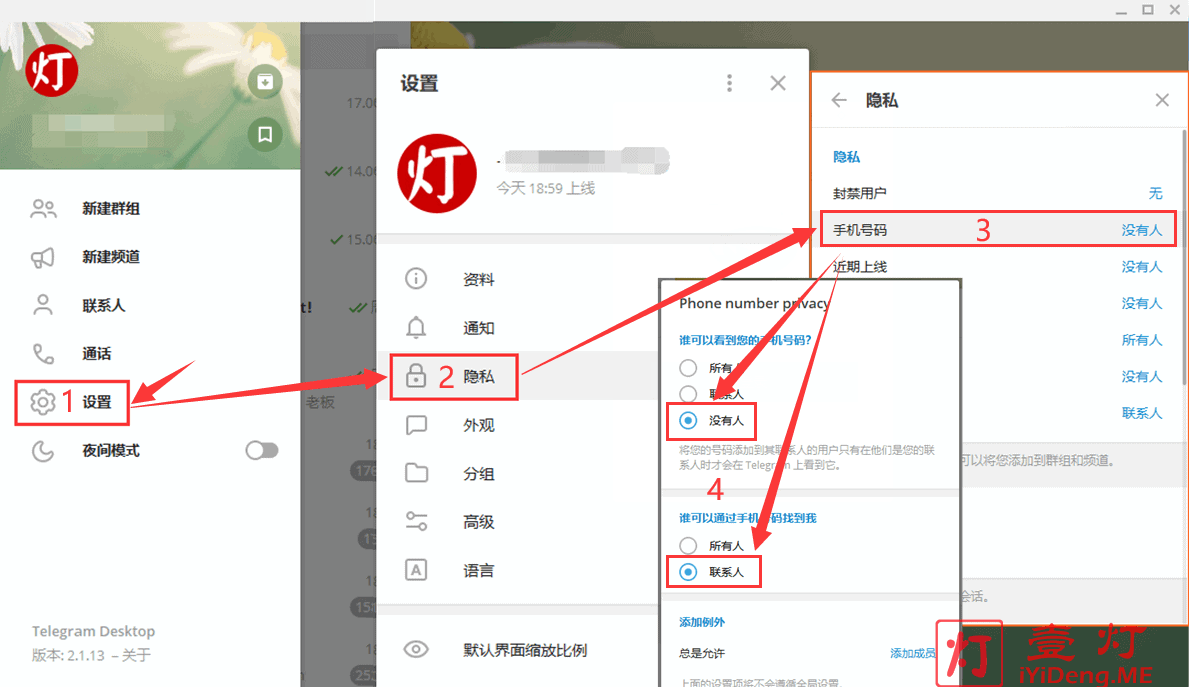Open 分组 folder icon in settings
Viewport: 1189px width, 687px height.
coord(416,474)
